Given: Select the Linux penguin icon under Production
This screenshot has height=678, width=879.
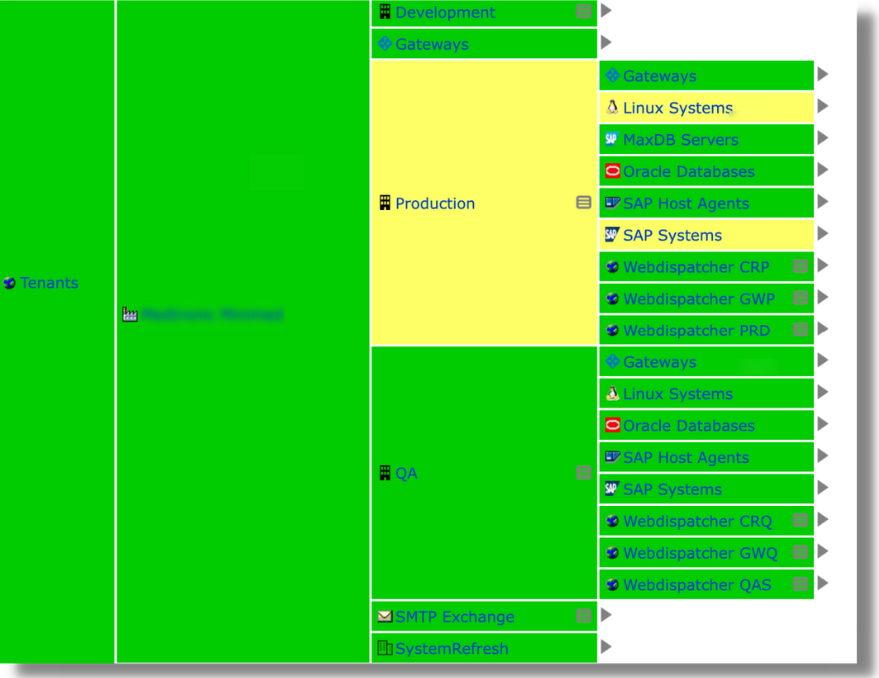Looking at the screenshot, I should (x=611, y=107).
